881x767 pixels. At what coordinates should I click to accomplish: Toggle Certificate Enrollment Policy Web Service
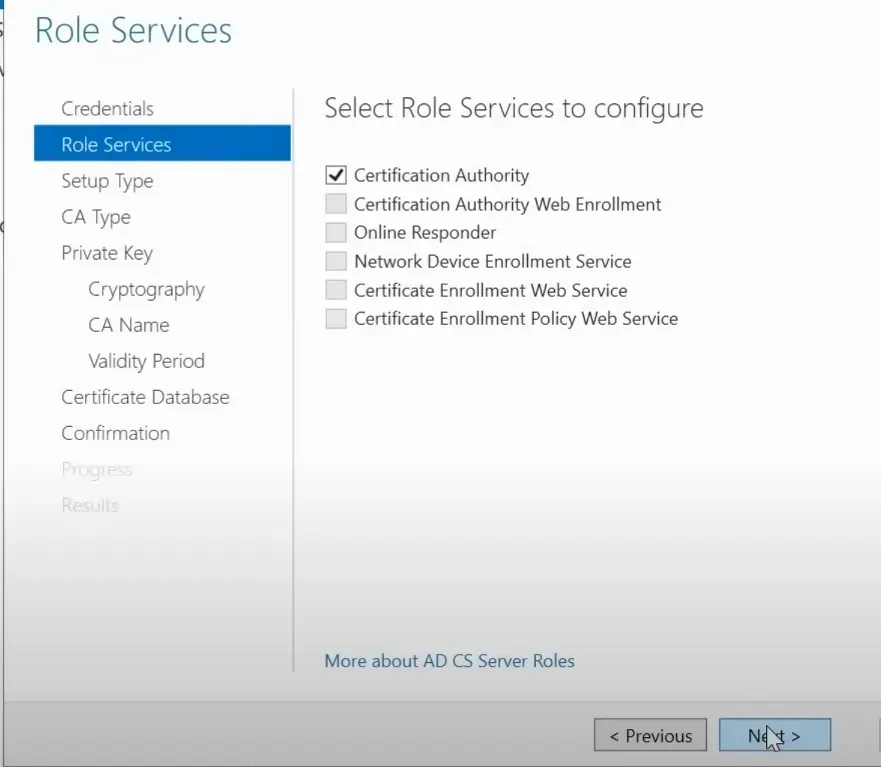336,319
